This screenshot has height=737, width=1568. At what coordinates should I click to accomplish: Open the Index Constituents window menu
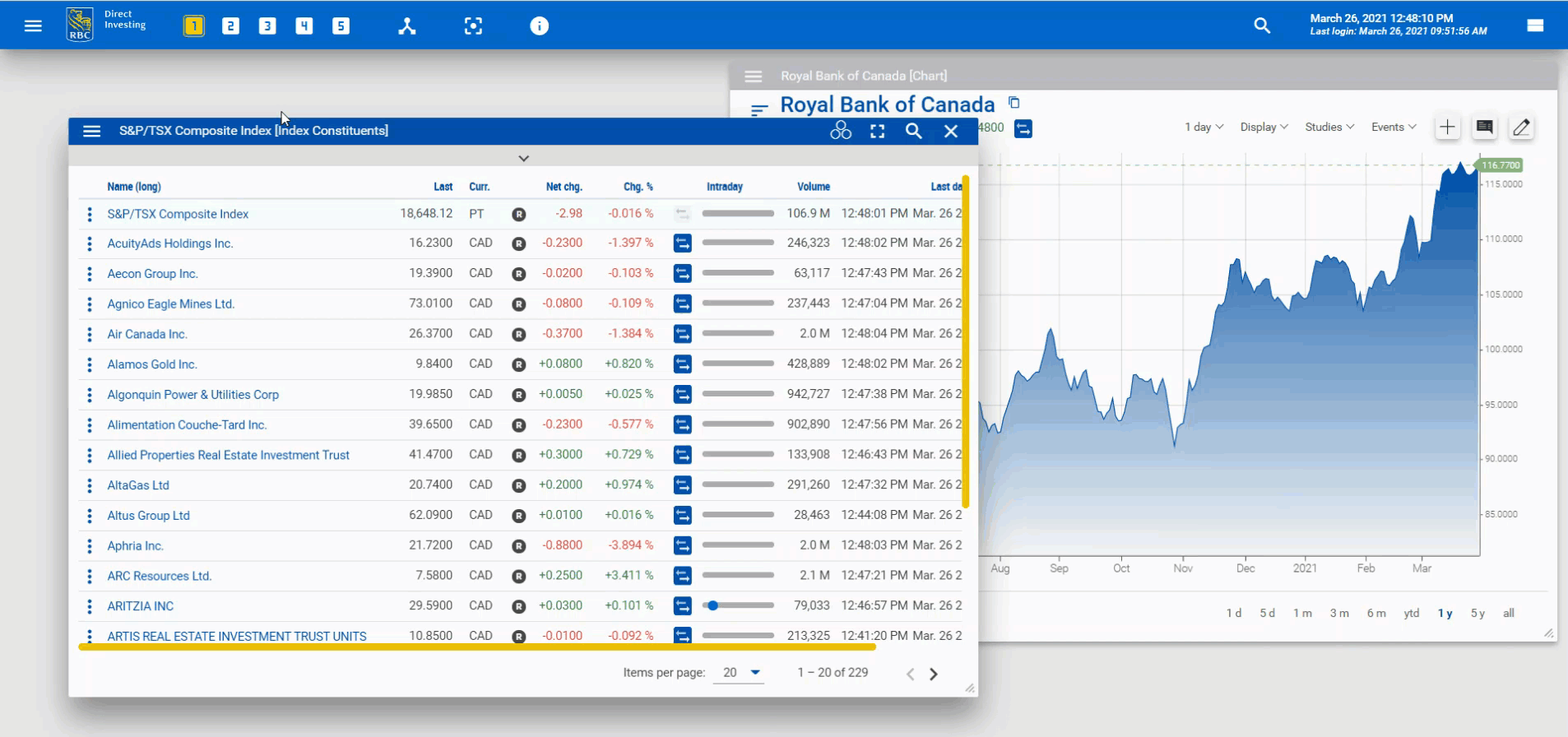92,131
